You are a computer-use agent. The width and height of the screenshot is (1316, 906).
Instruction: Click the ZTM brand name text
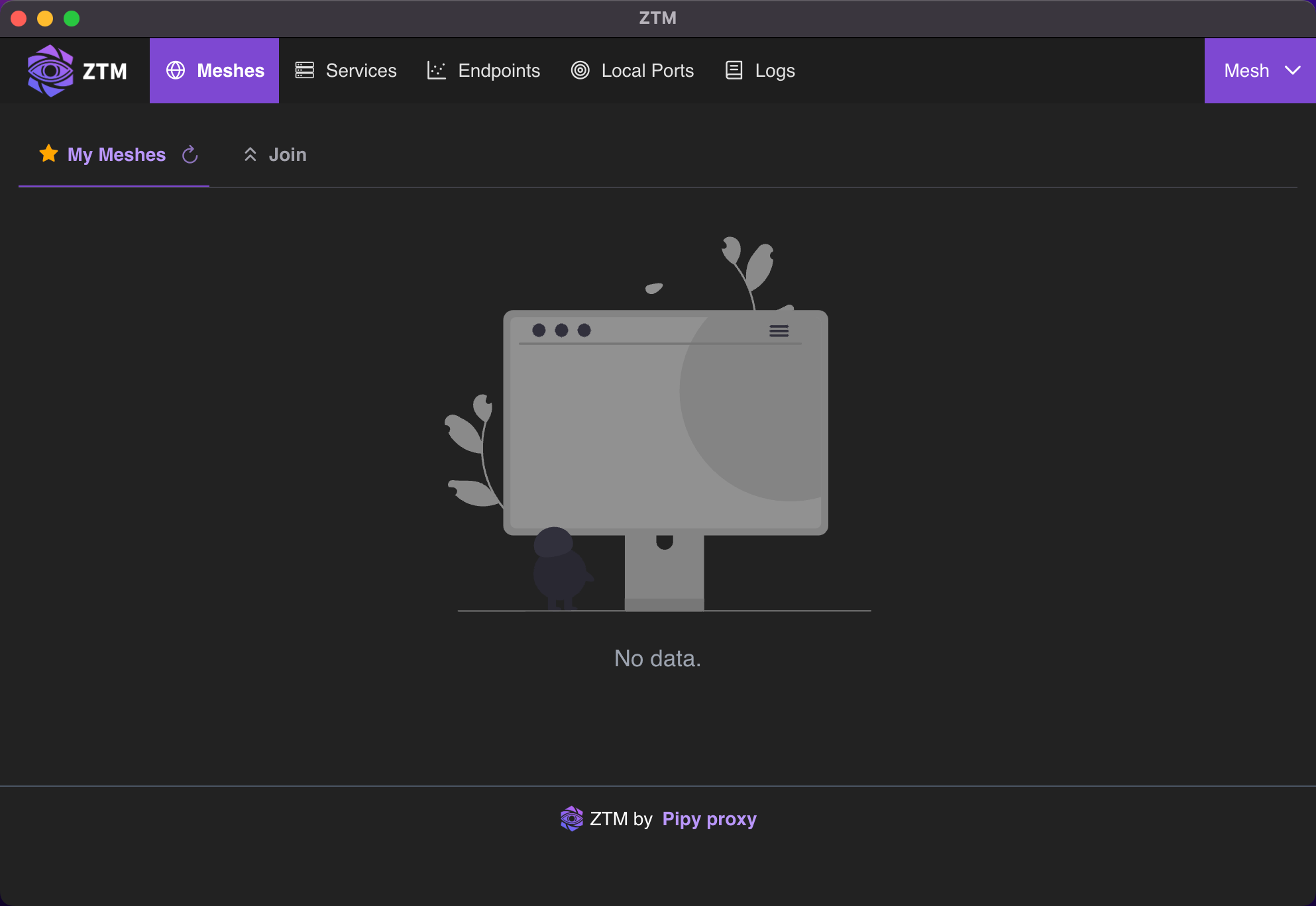105,71
